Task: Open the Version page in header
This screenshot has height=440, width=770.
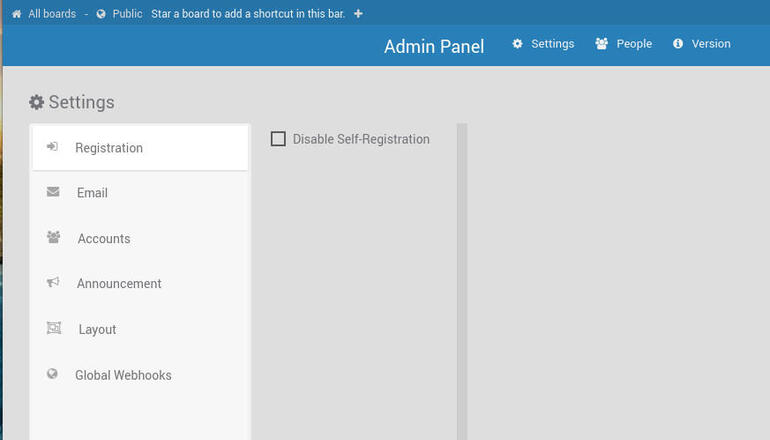Action: [x=711, y=44]
